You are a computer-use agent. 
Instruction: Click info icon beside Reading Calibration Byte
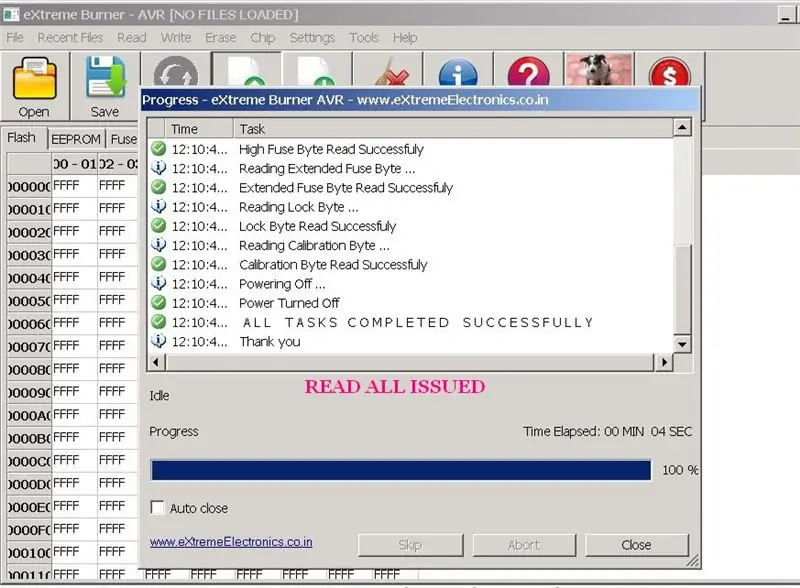[159, 245]
